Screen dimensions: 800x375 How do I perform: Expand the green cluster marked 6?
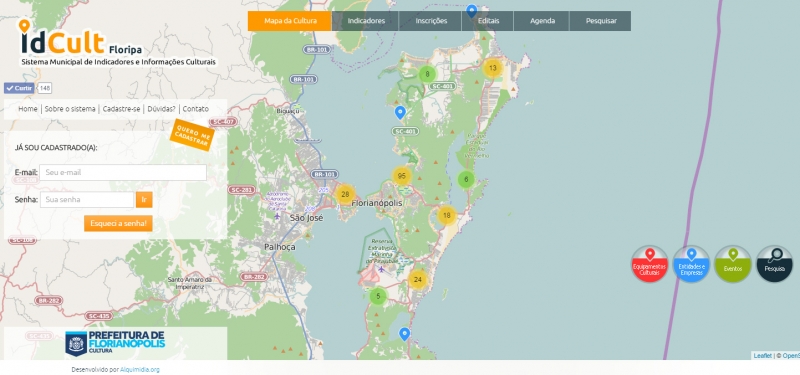(466, 180)
